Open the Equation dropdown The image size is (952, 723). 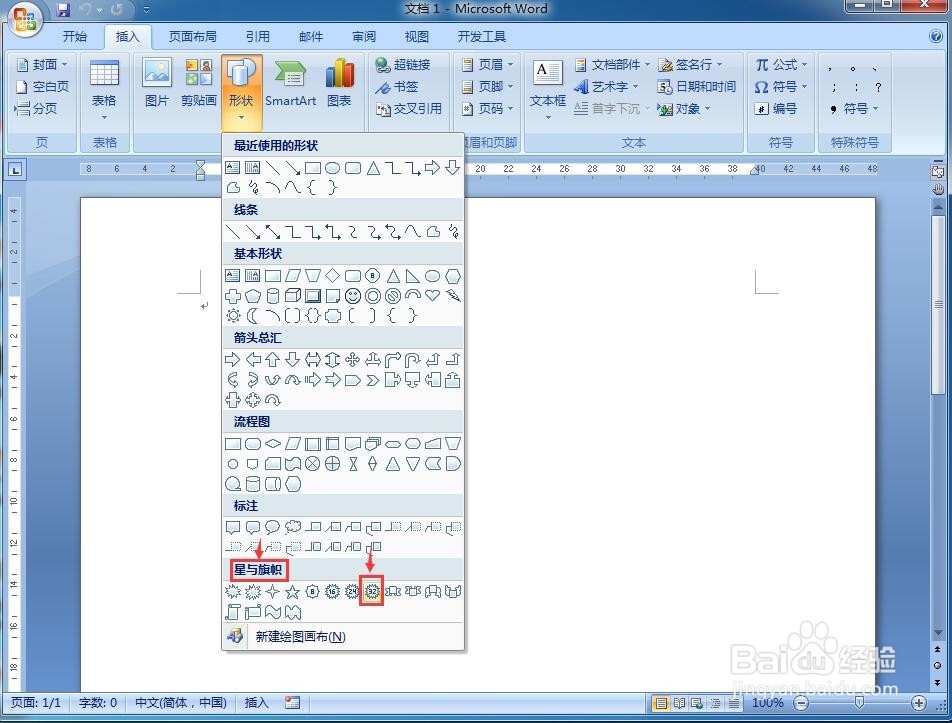point(780,64)
